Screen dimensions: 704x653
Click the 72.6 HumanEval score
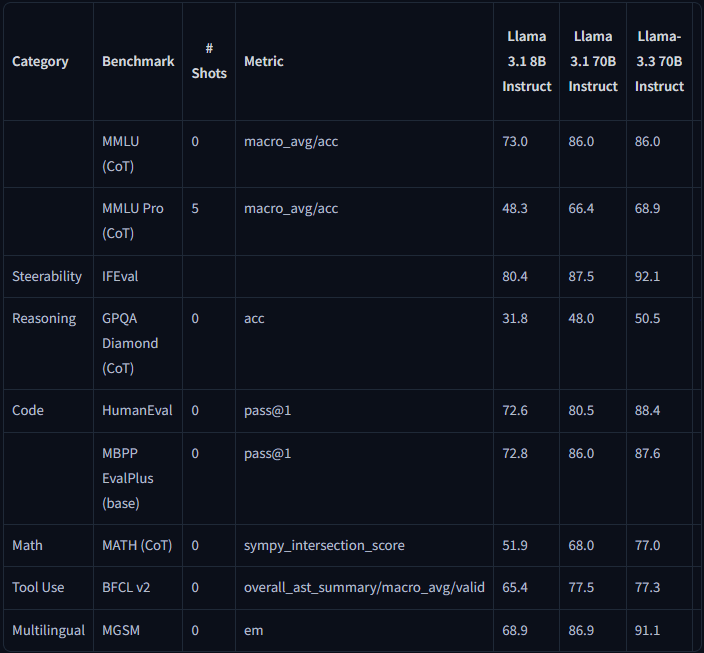pyautogui.click(x=515, y=410)
